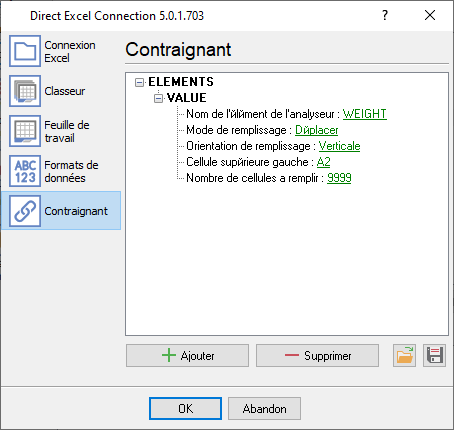Viewport: 454px width, 430px height.
Task: Load binding configuration from folder icon
Action: coord(404,356)
